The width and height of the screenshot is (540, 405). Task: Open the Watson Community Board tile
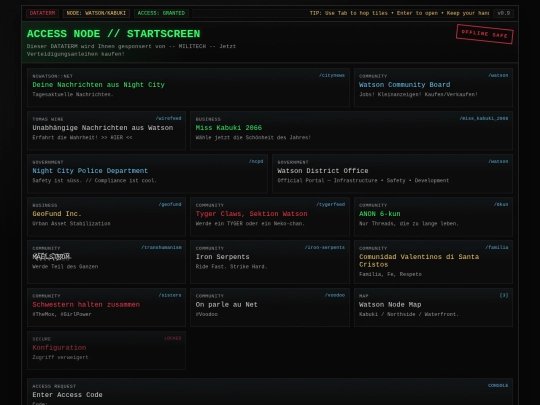pyautogui.click(x=433, y=87)
